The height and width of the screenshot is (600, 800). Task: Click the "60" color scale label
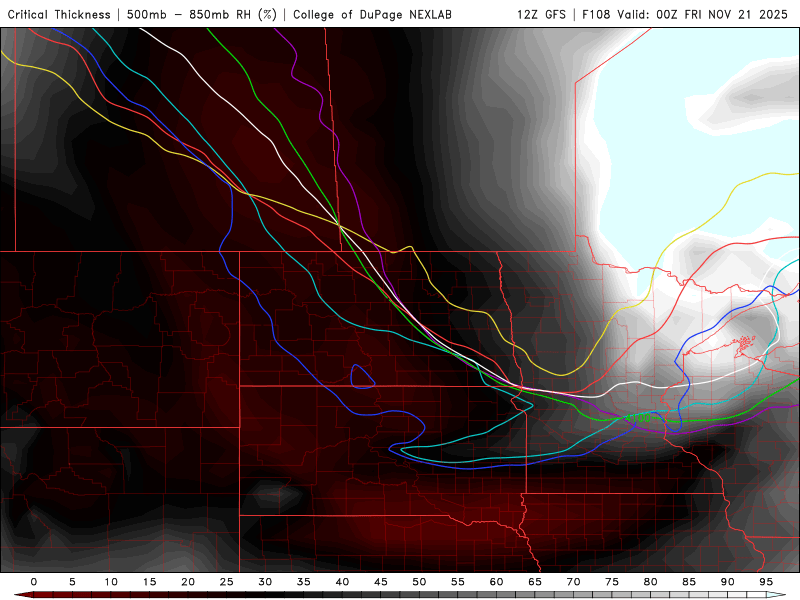496,582
